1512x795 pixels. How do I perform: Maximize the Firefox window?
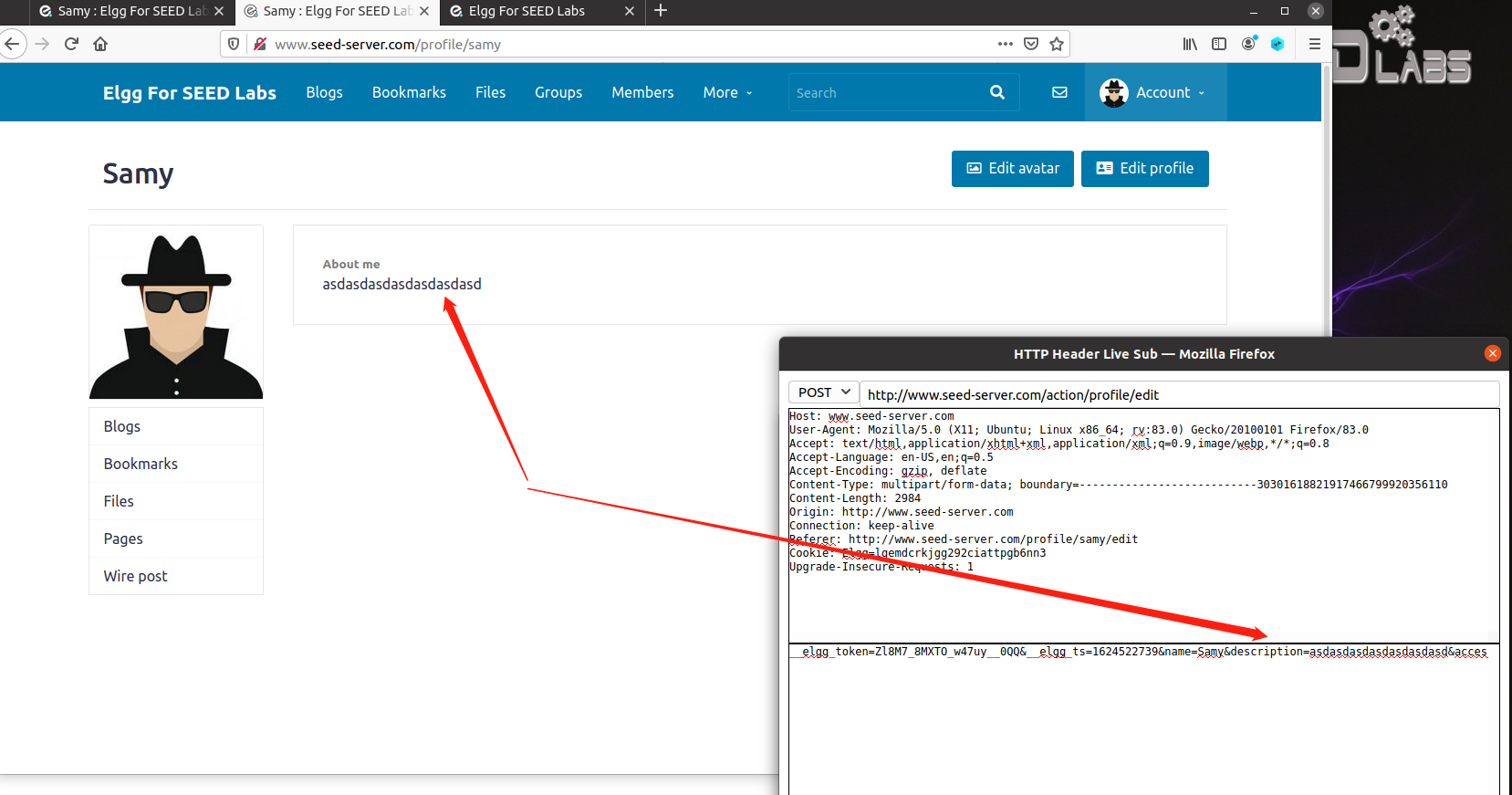1285,11
